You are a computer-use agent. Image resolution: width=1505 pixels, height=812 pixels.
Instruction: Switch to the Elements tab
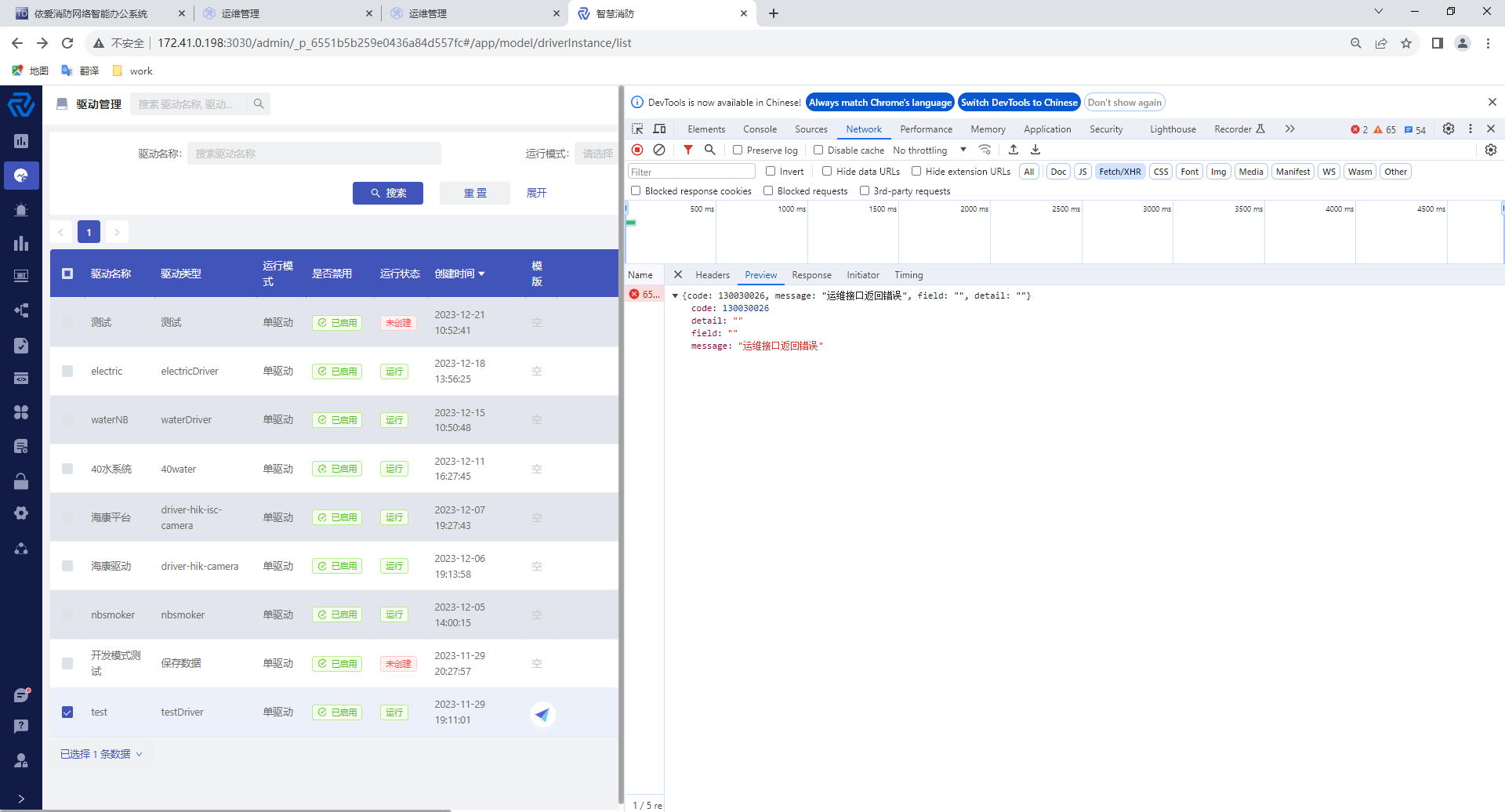[x=706, y=129]
